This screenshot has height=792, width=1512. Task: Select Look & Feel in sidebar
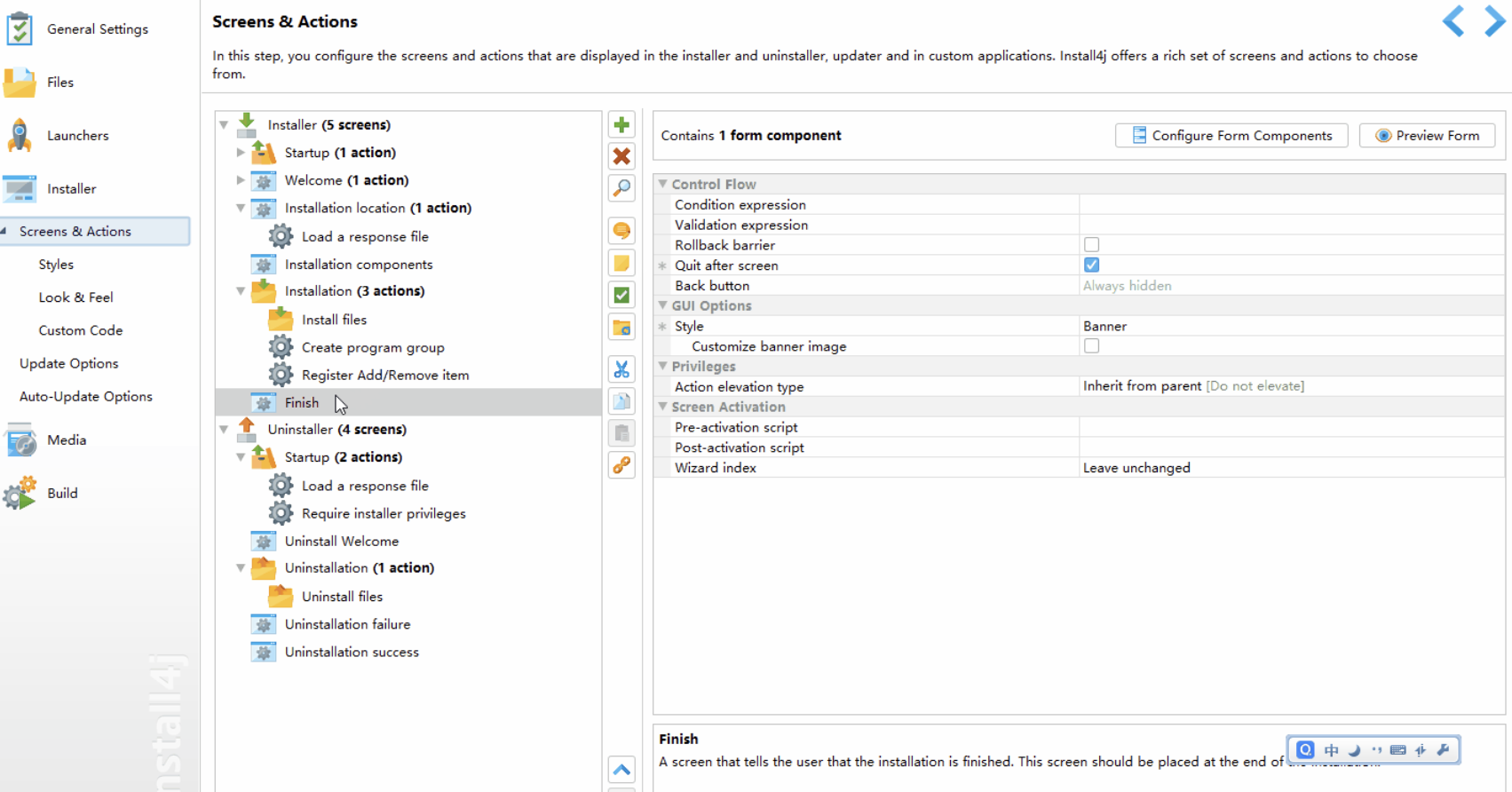tap(75, 297)
